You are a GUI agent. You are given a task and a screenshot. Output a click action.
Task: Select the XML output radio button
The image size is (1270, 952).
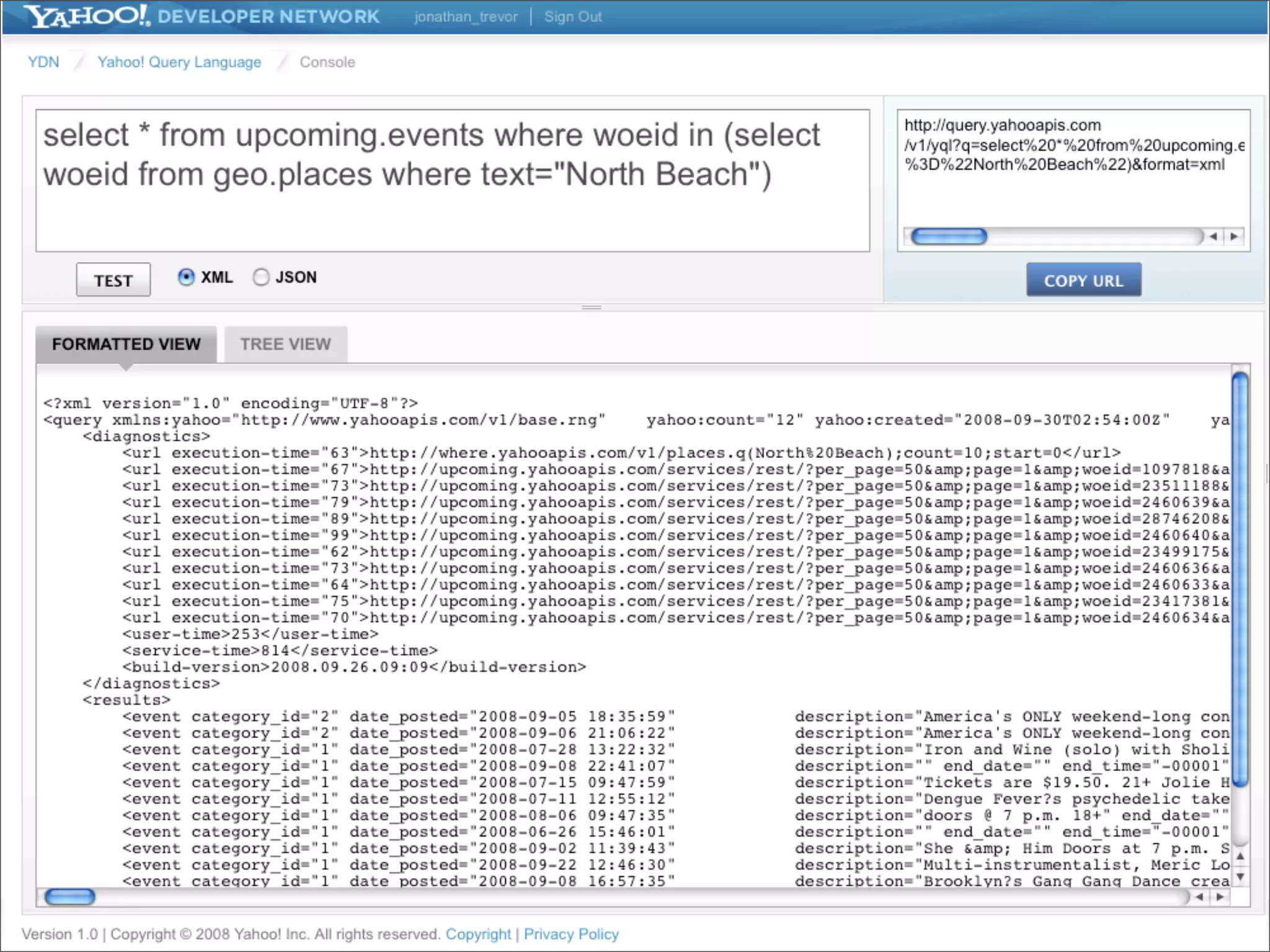click(x=186, y=277)
